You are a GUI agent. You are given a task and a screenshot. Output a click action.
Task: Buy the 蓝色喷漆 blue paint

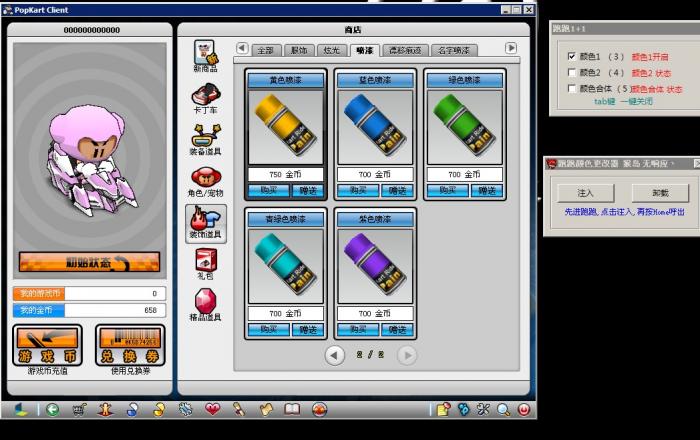click(x=358, y=191)
